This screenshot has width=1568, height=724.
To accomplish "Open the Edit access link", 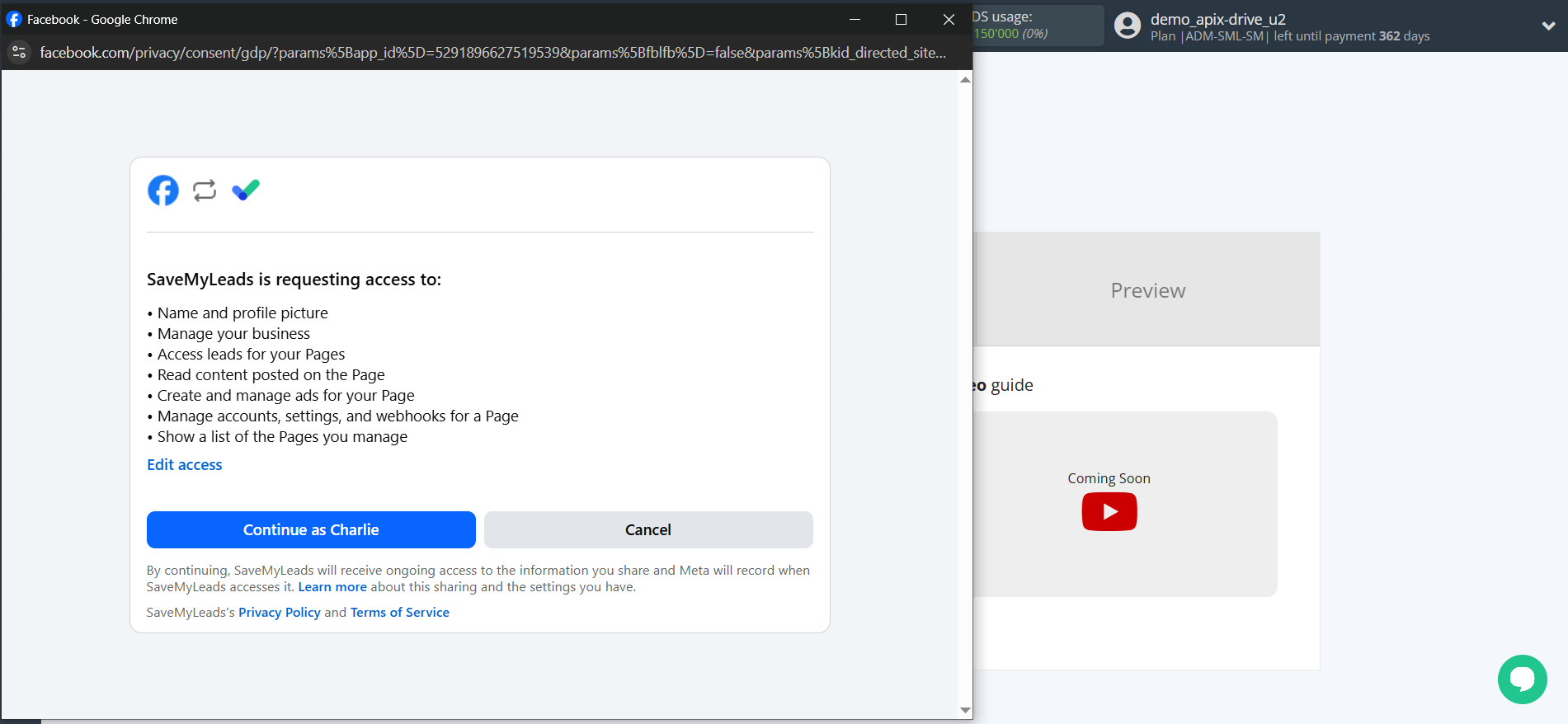I will pyautogui.click(x=184, y=465).
